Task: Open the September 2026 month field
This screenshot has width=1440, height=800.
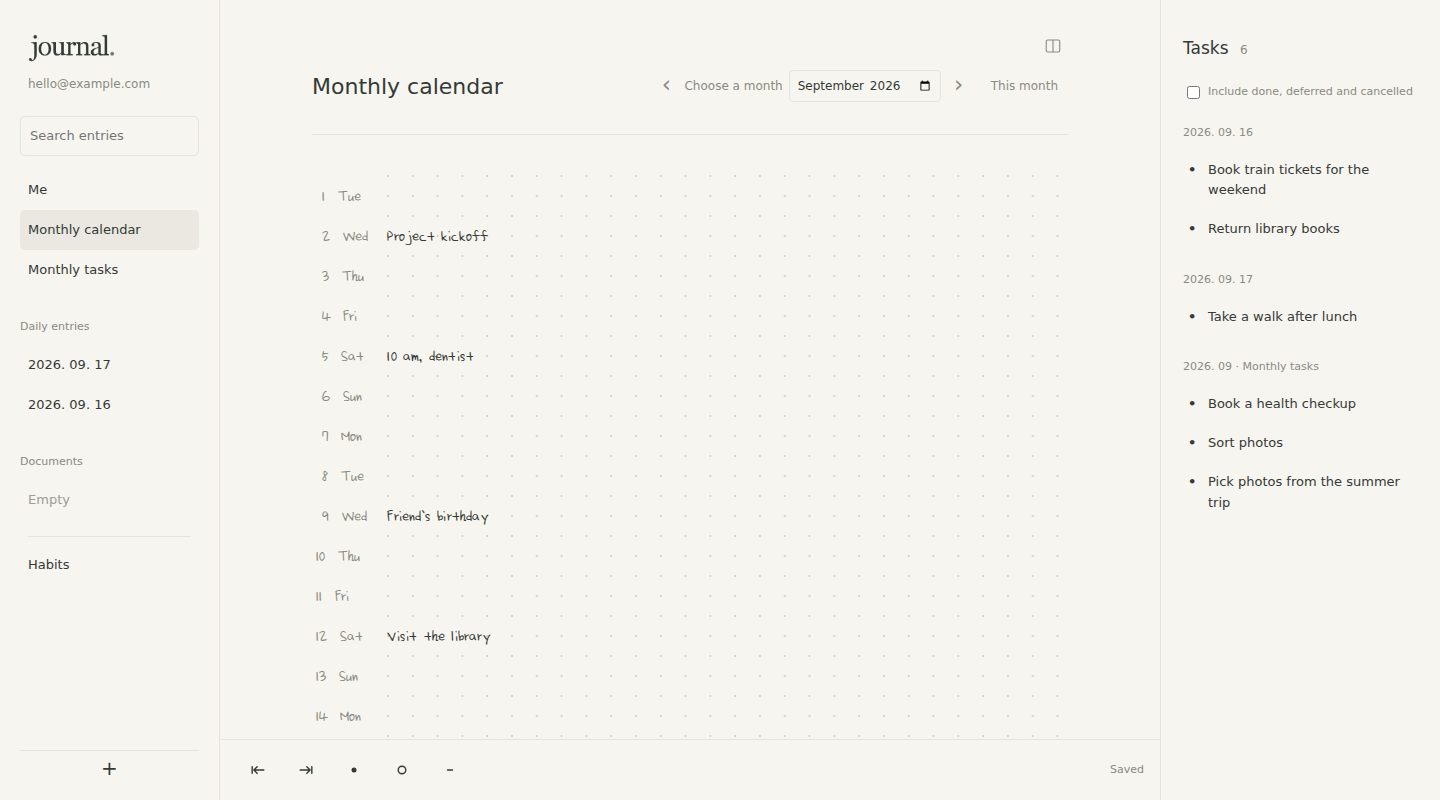Action: pos(865,86)
